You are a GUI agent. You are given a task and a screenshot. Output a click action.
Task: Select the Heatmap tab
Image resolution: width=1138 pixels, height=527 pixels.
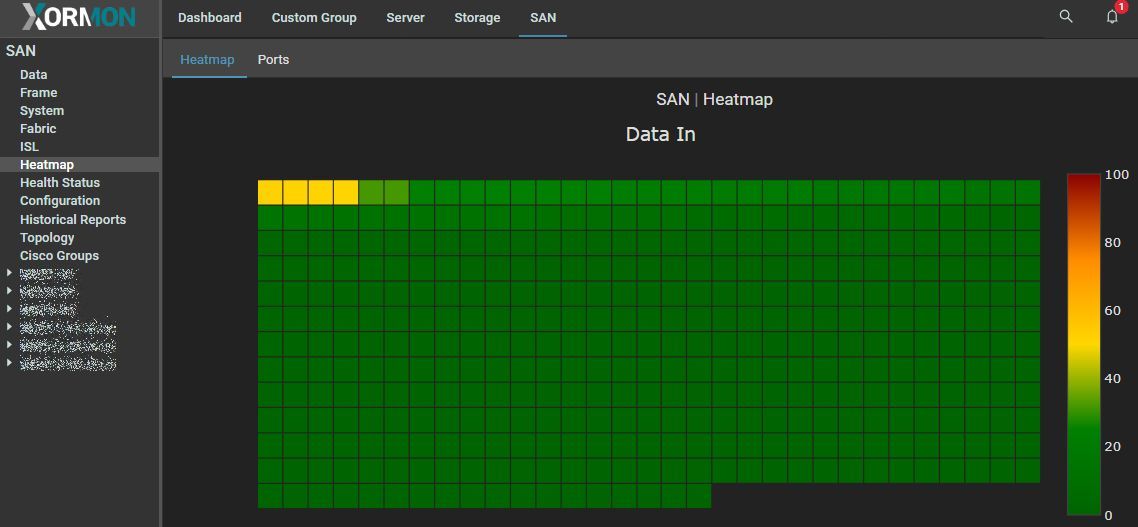(207, 60)
